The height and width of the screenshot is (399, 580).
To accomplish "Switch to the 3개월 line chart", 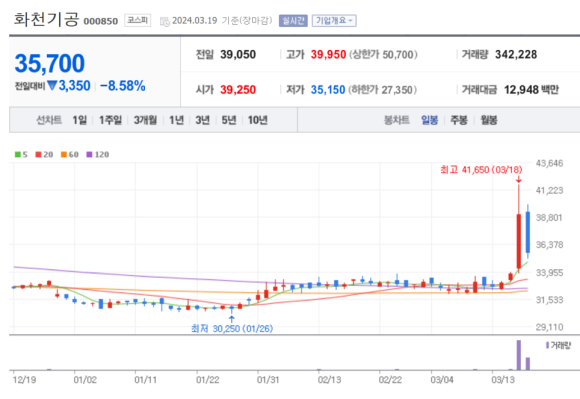I will coord(145,120).
